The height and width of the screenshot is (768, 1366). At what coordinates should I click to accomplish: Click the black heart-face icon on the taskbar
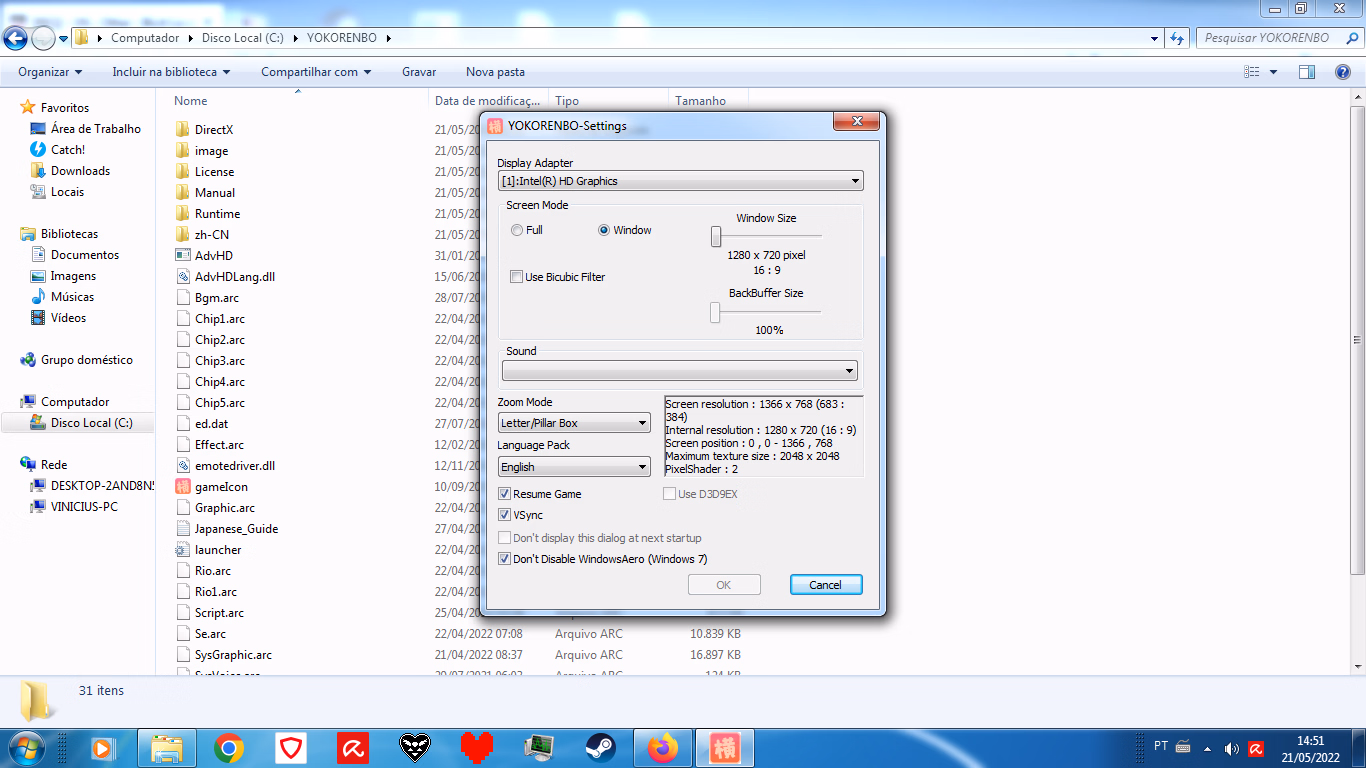point(415,748)
